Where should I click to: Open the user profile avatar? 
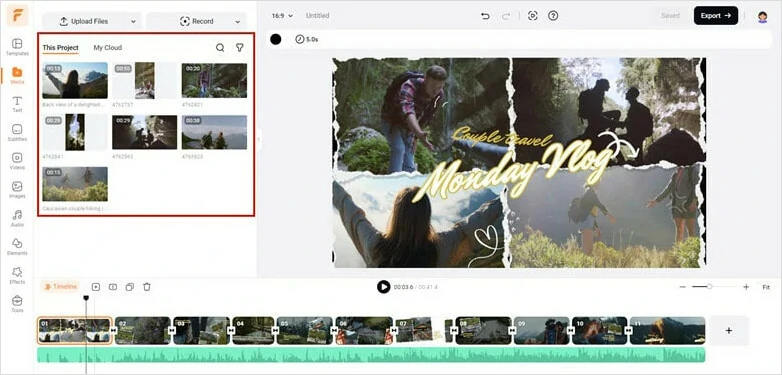[x=763, y=17]
